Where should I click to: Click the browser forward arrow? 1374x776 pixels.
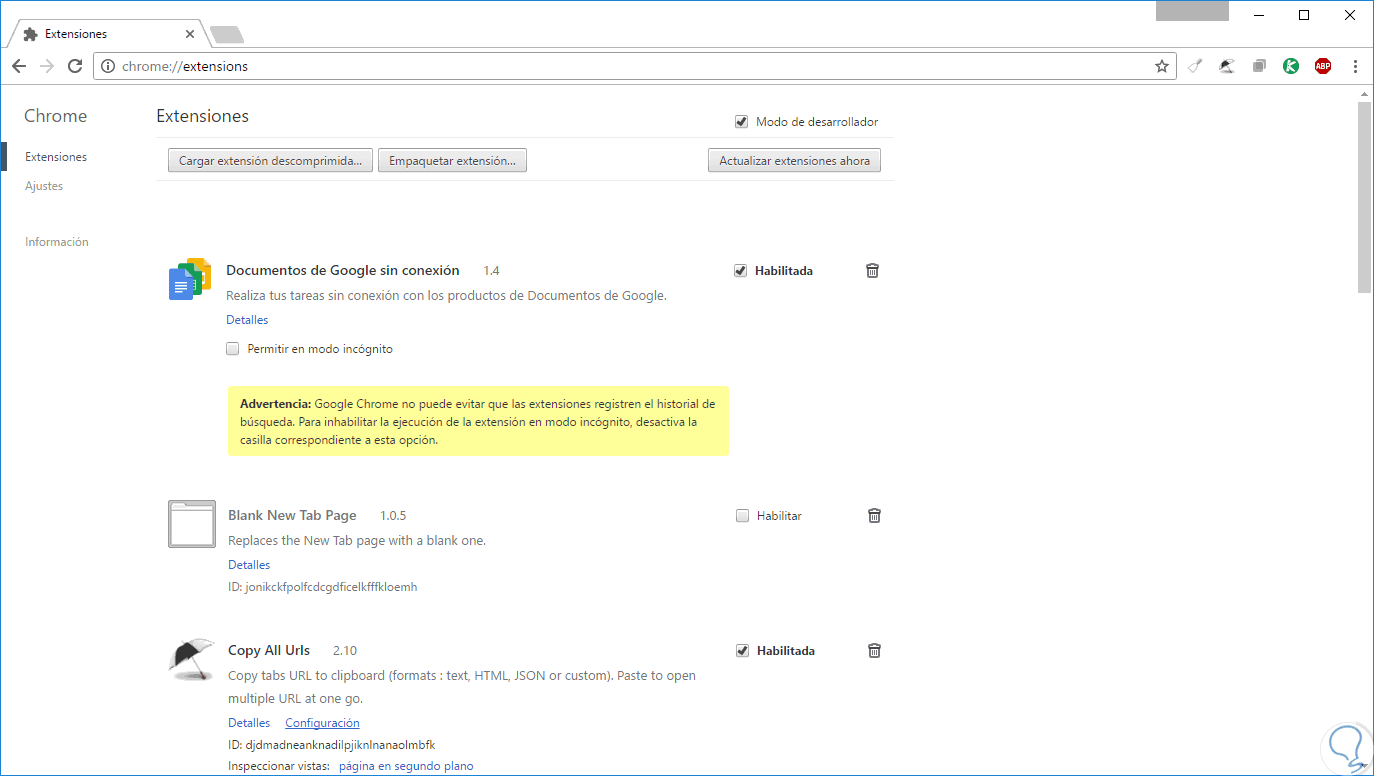point(47,66)
